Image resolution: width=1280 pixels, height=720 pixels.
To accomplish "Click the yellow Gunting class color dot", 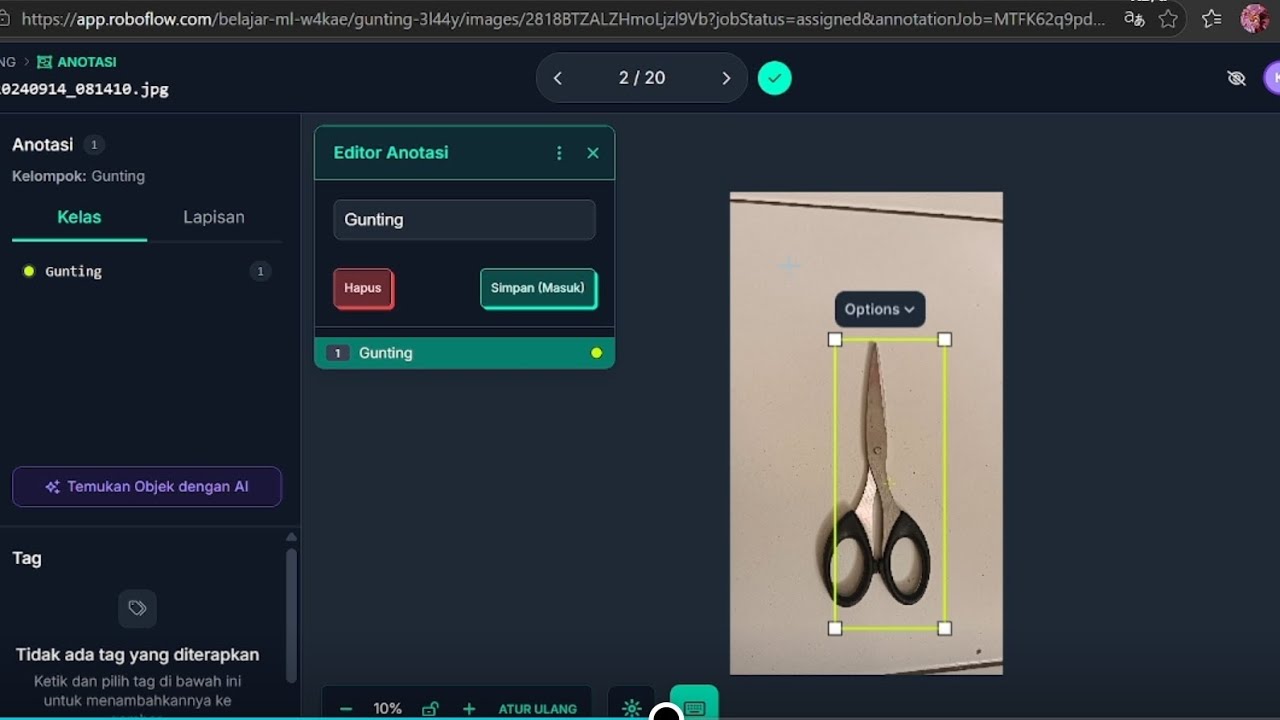I will pyautogui.click(x=29, y=271).
